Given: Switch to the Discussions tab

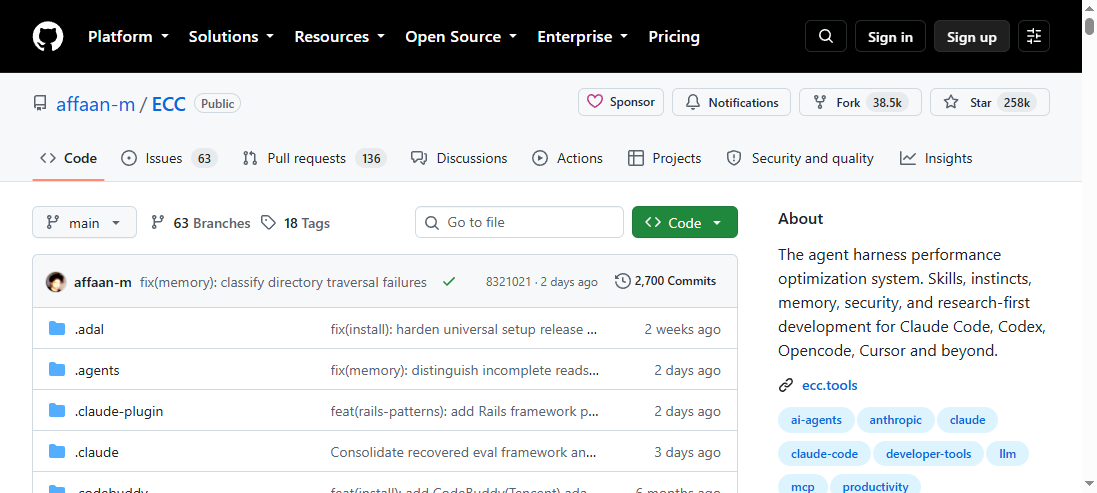Looking at the screenshot, I should click(459, 158).
